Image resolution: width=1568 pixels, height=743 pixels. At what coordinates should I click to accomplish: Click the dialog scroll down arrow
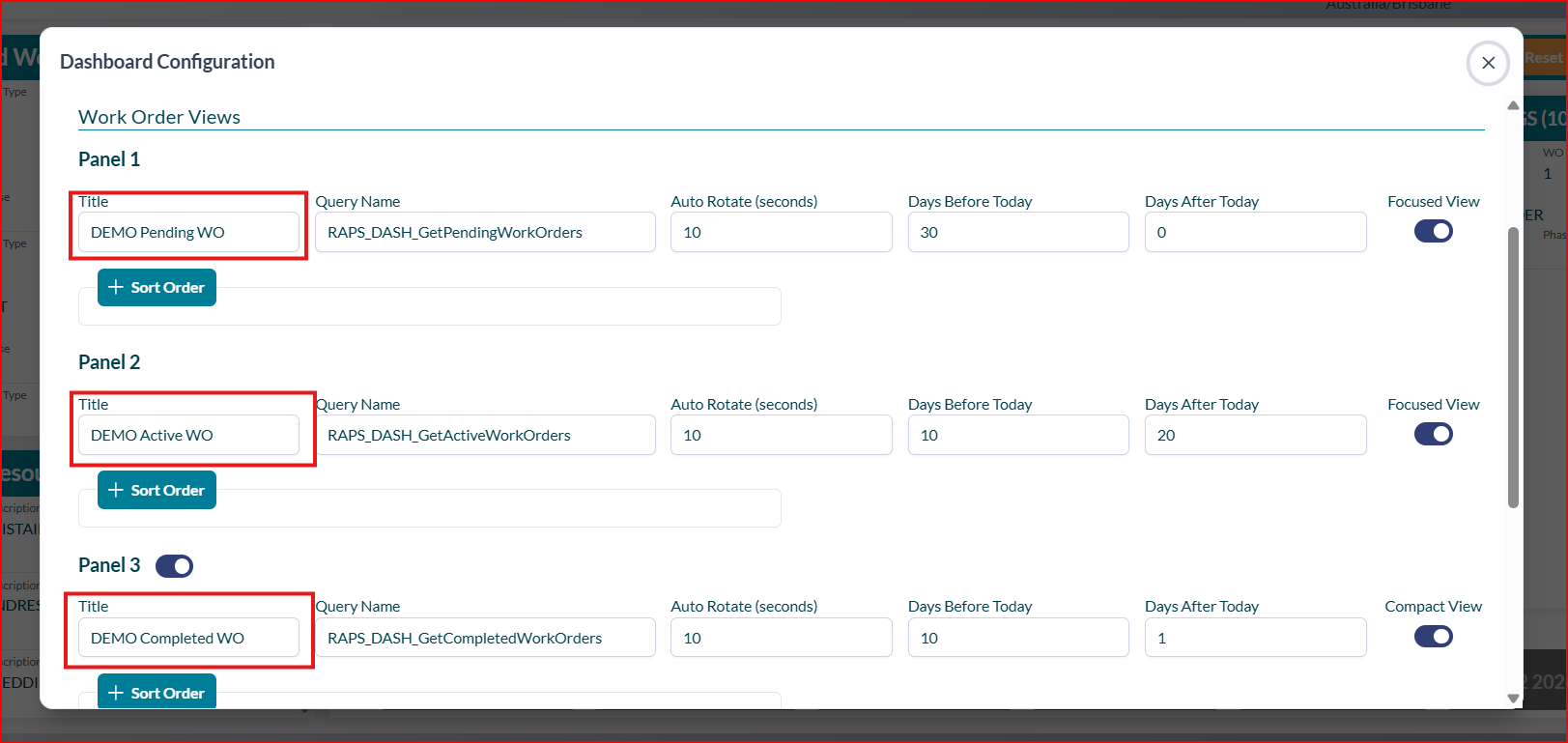pos(1513,698)
